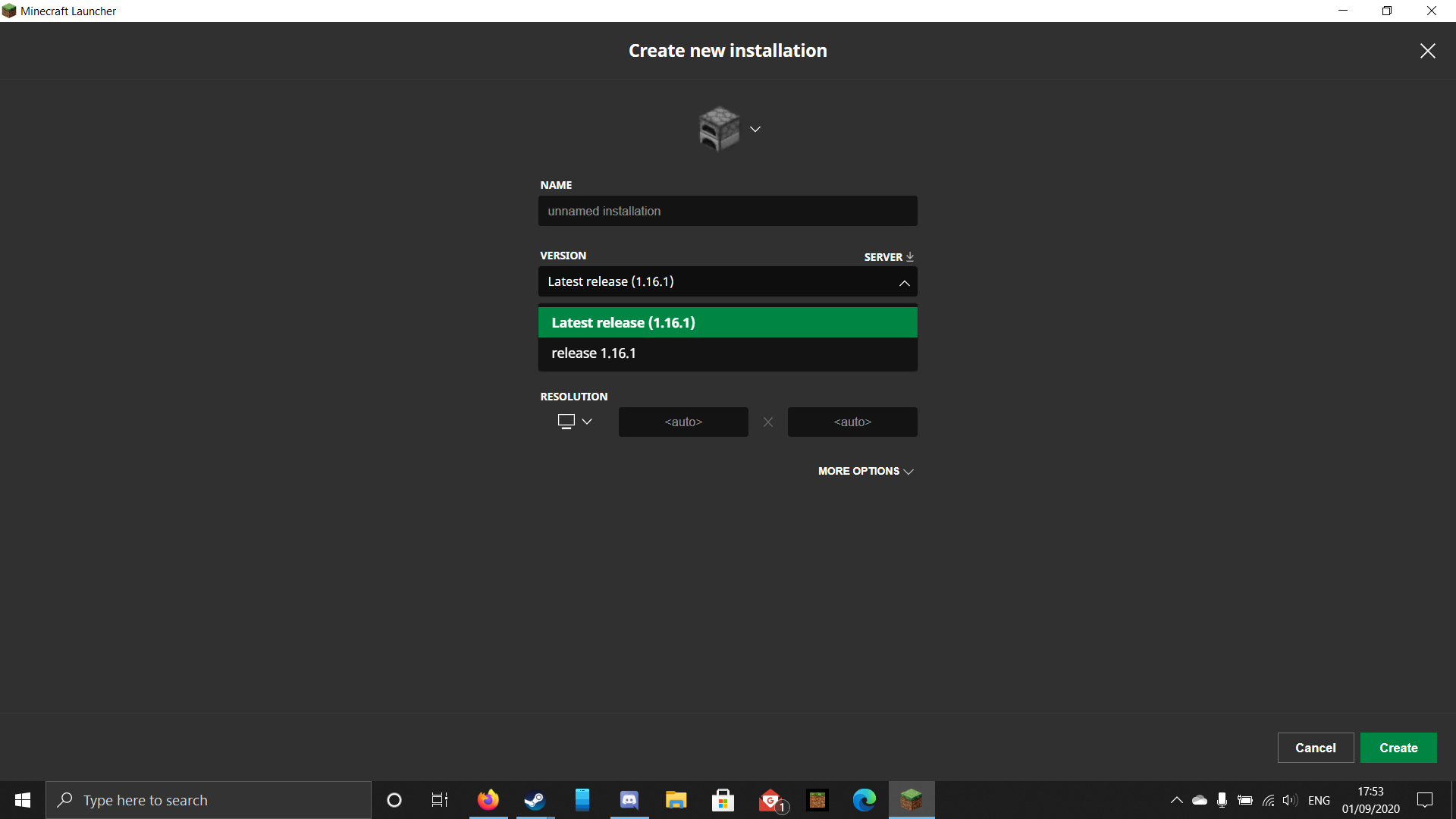Click the resolution width auto field
The image size is (1456, 819).
pos(682,422)
